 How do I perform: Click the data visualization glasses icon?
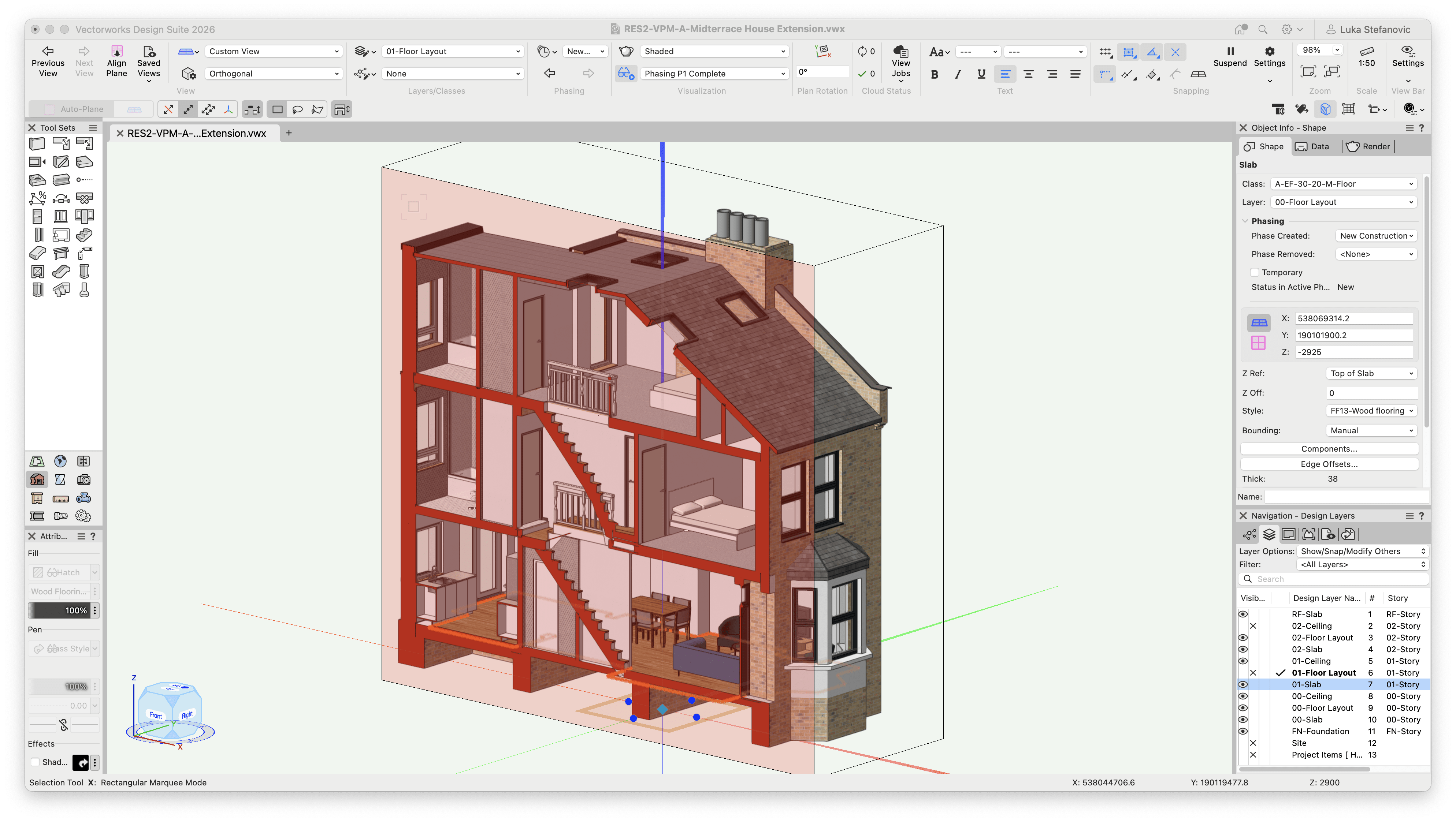(626, 74)
